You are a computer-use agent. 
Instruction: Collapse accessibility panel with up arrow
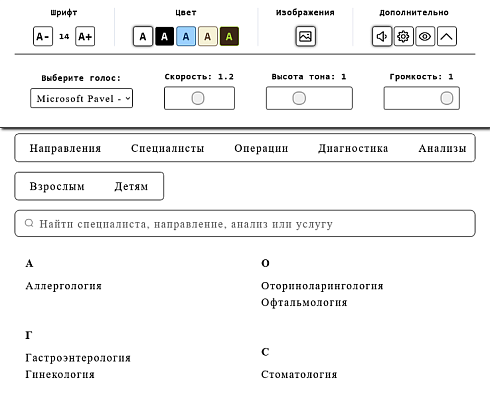(x=447, y=36)
